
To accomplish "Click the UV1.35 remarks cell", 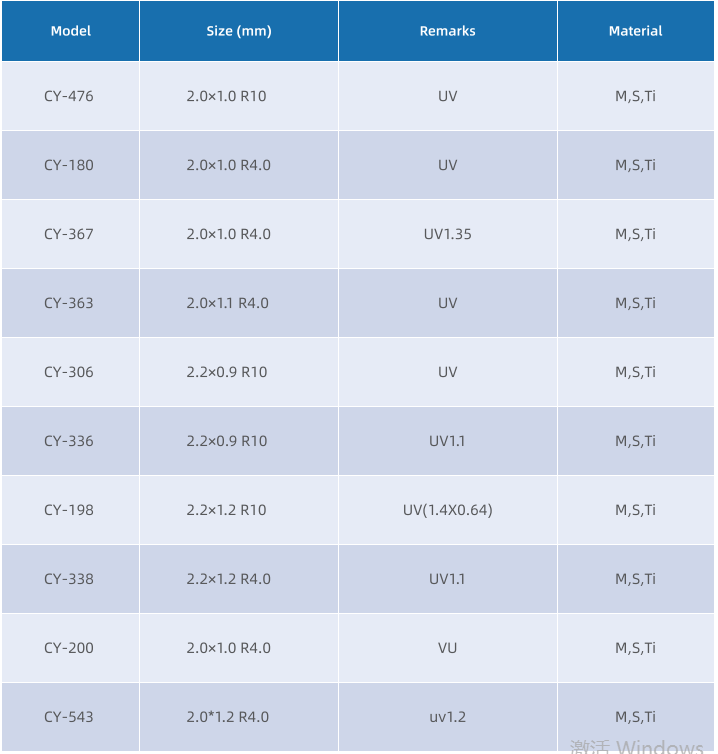I will (447, 234).
